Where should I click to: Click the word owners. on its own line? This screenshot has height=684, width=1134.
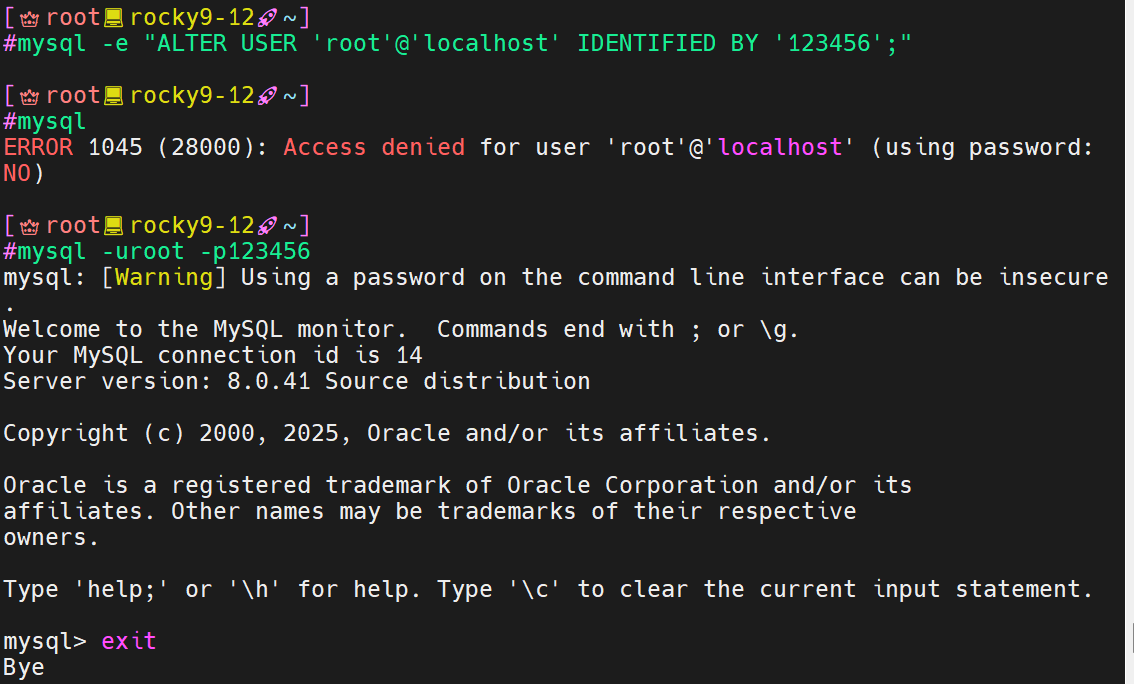51,538
